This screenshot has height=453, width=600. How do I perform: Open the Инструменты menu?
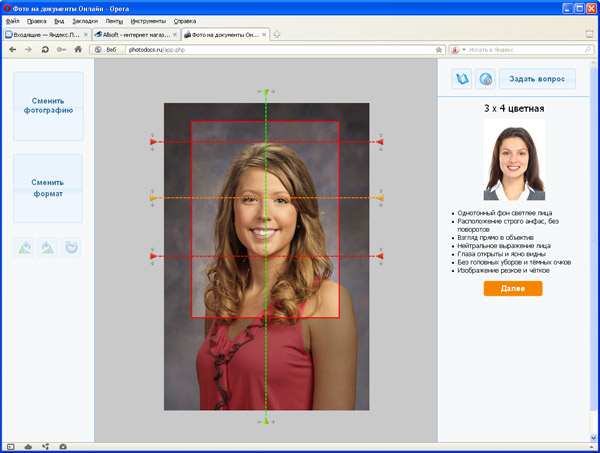tap(148, 20)
